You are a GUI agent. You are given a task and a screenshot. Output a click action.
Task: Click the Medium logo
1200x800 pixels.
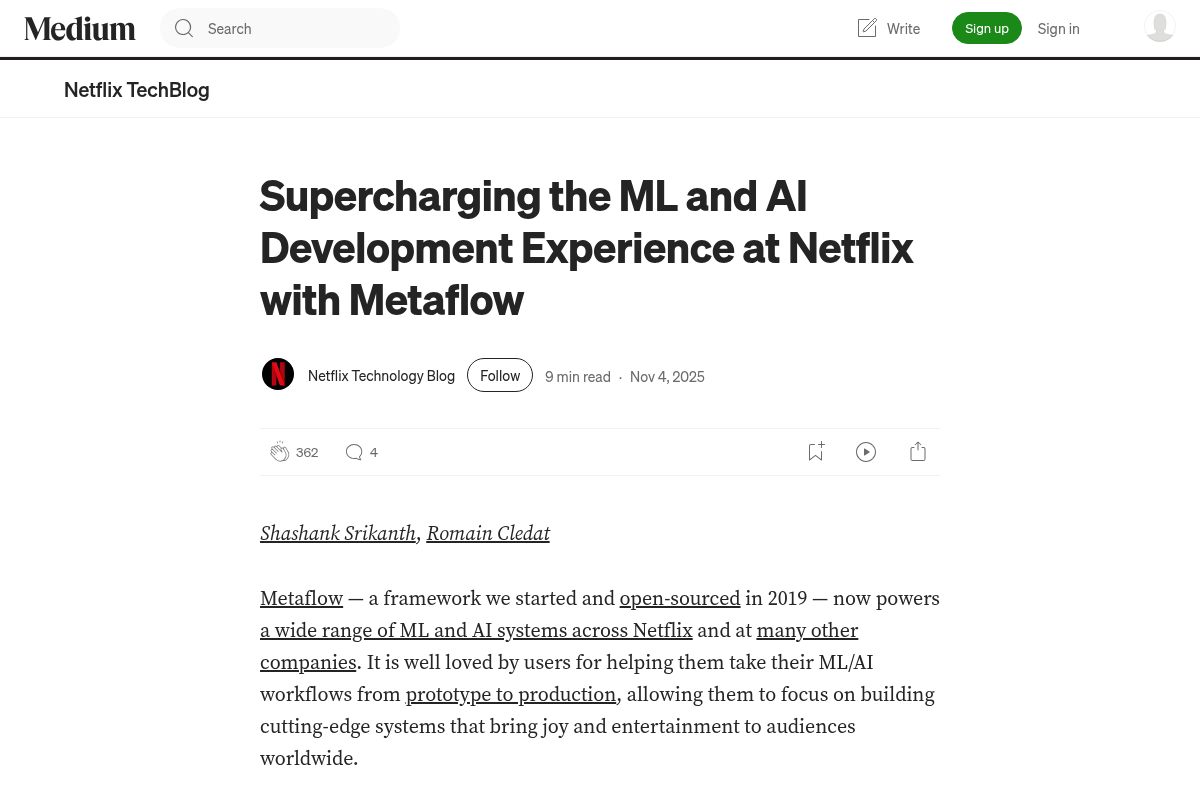[80, 28]
